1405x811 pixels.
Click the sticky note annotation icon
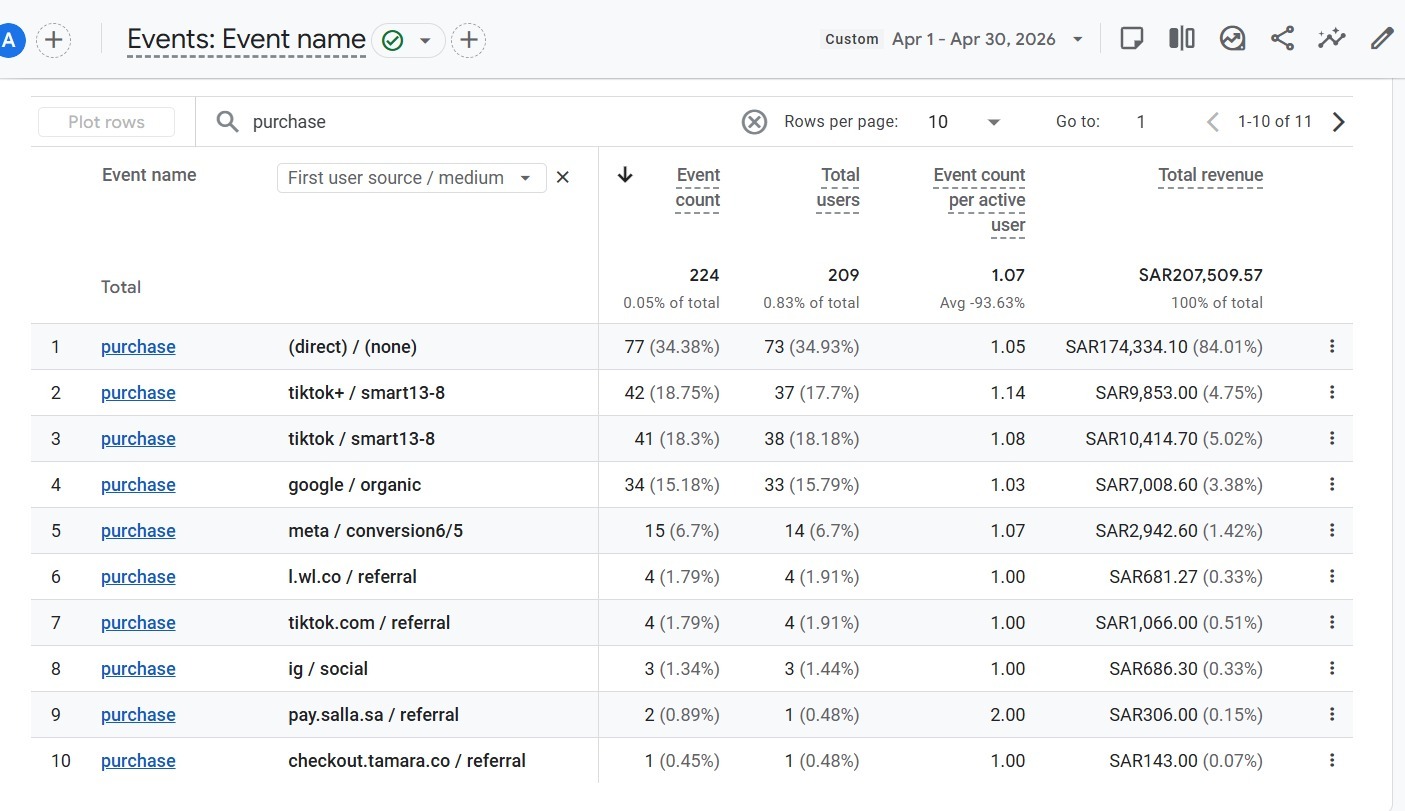(x=1132, y=39)
